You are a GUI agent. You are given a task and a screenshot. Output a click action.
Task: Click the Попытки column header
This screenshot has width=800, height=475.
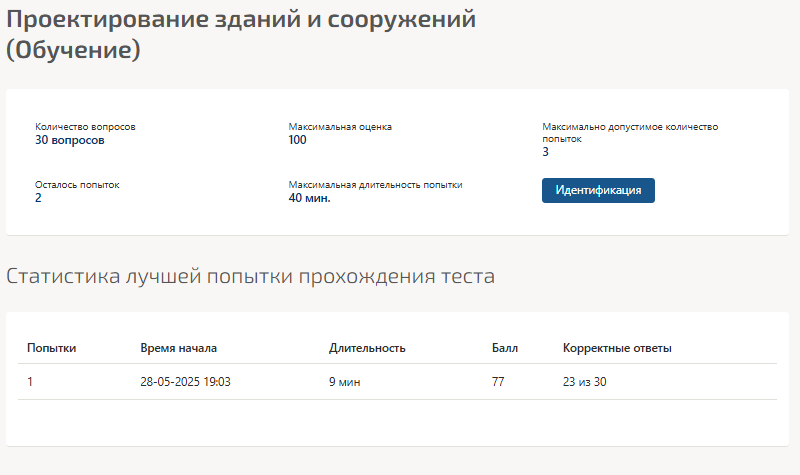(x=51, y=348)
